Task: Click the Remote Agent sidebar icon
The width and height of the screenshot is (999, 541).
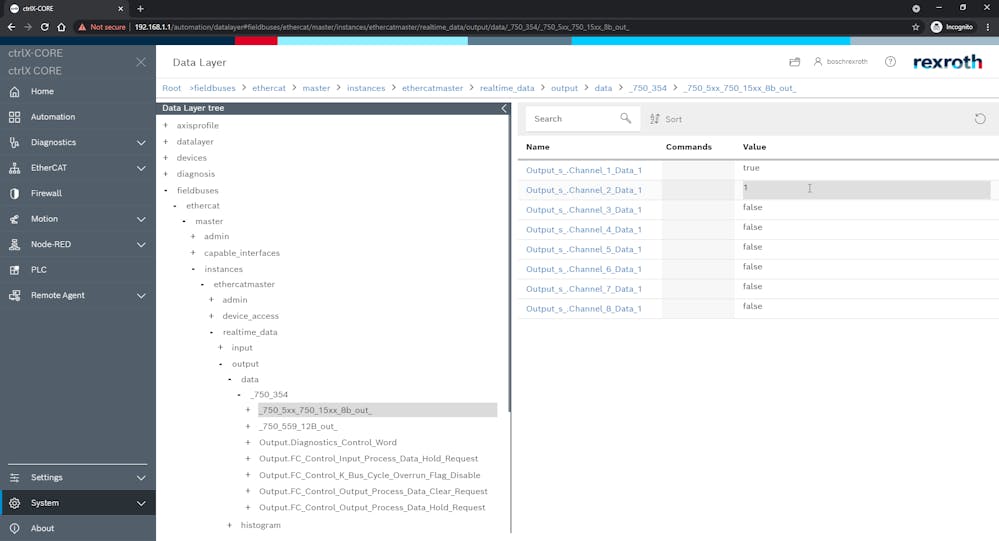Action: (x=14, y=295)
